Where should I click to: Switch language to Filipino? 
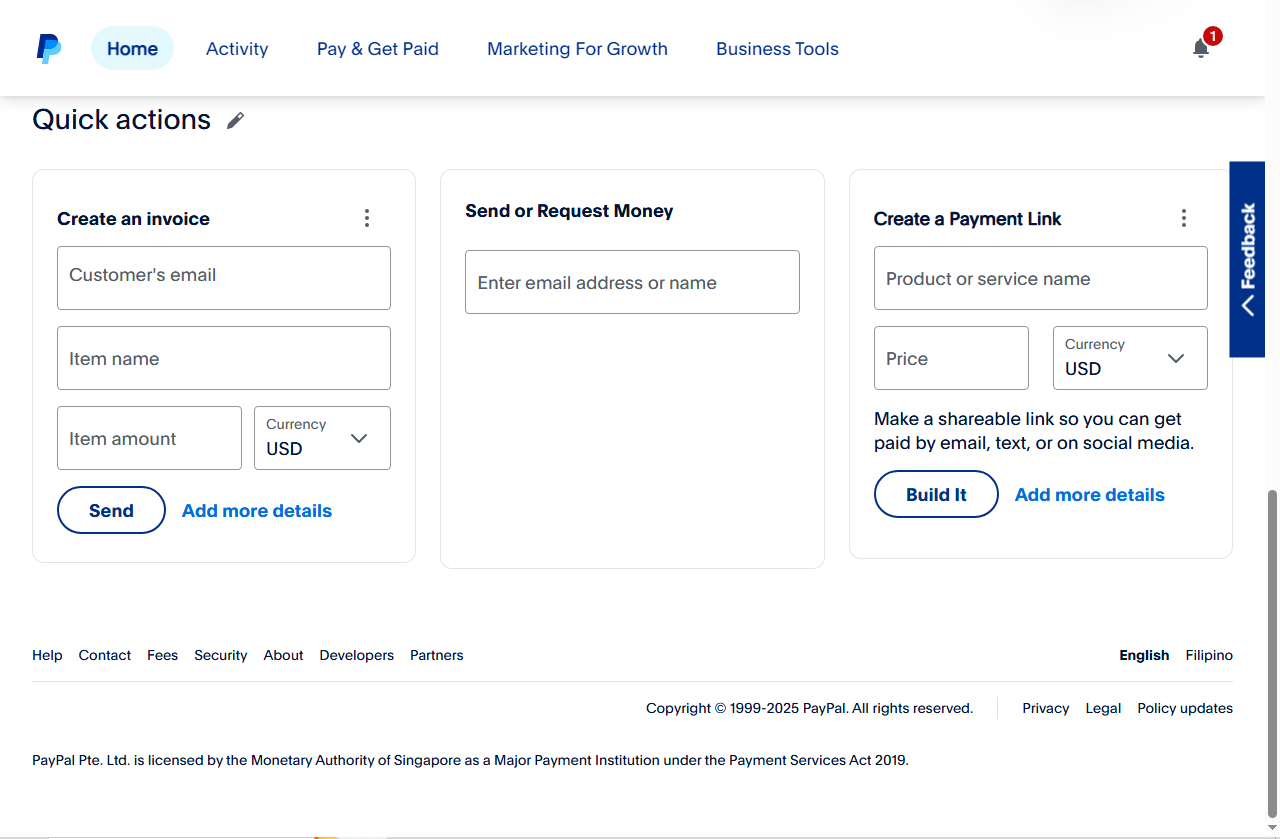click(x=1209, y=656)
